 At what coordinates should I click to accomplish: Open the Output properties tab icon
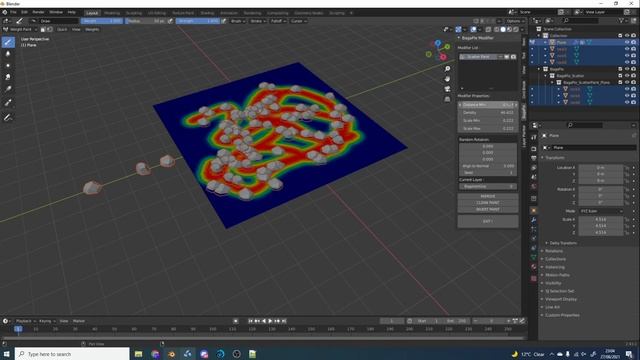(x=534, y=158)
